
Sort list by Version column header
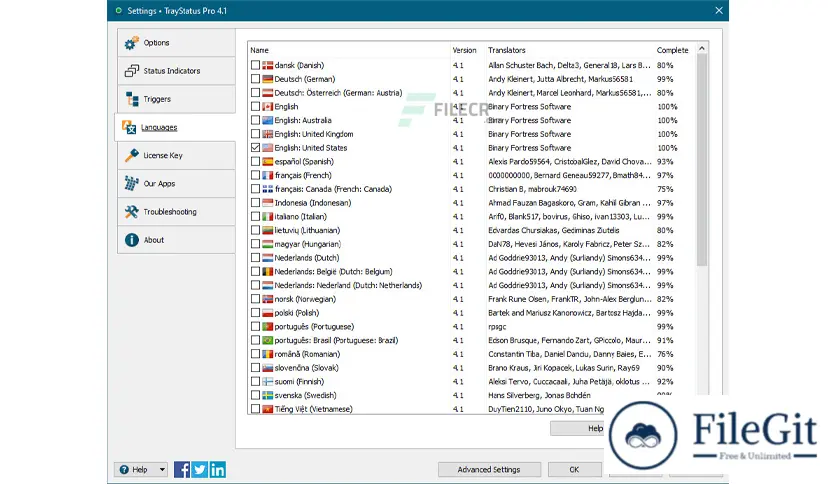[x=468, y=50]
